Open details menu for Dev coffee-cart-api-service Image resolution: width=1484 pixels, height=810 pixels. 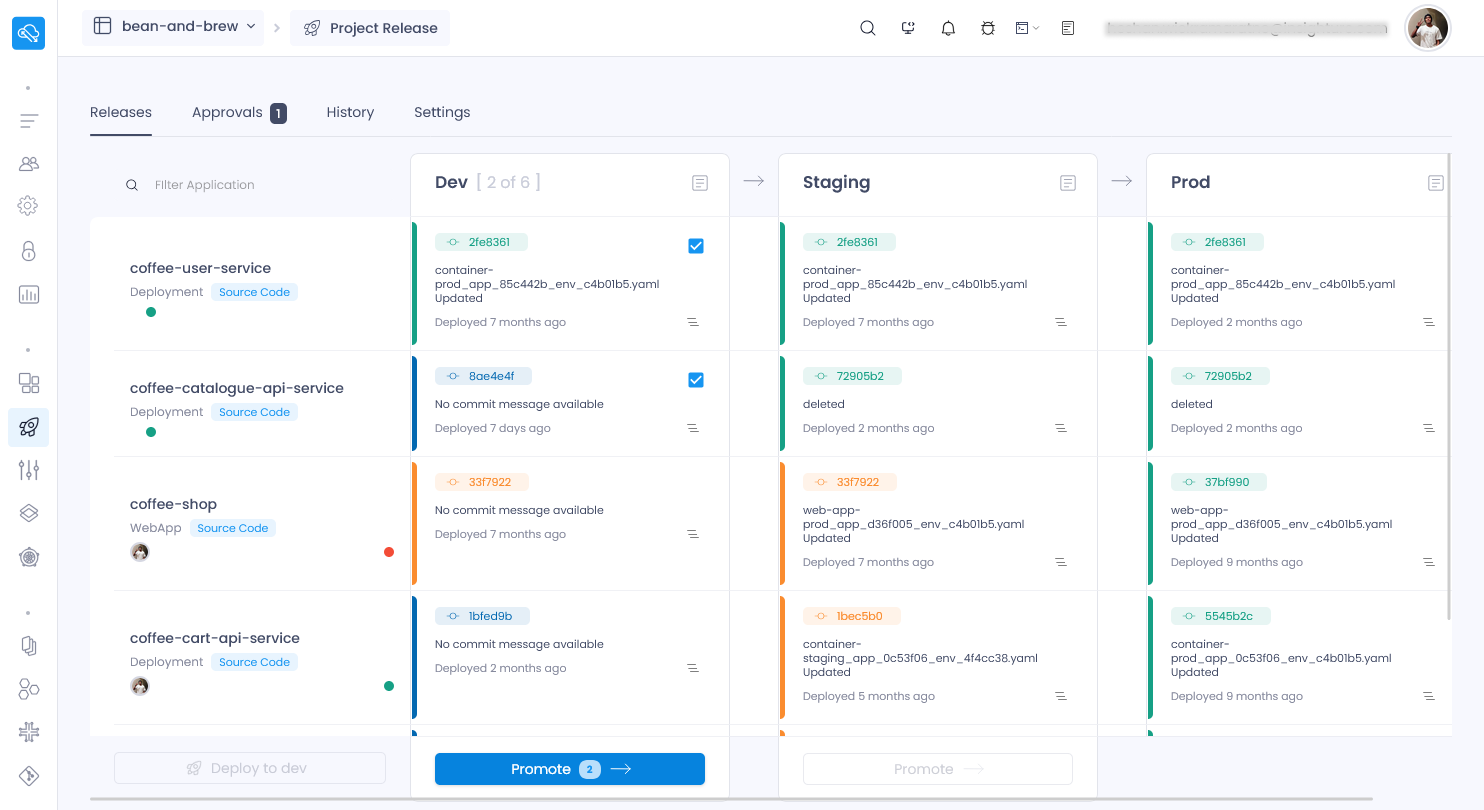(693, 668)
